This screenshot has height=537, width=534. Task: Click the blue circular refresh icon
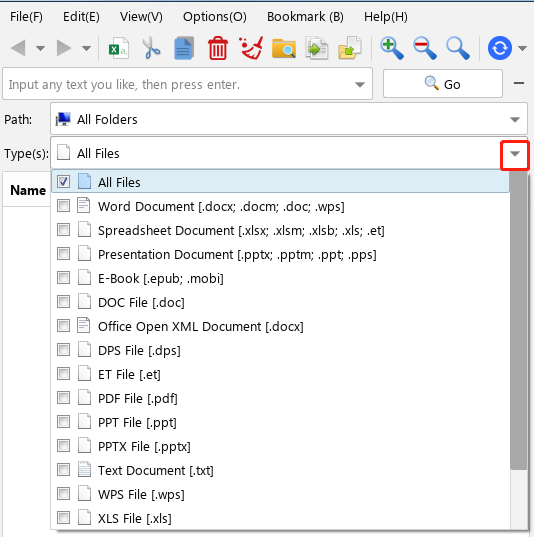click(500, 48)
